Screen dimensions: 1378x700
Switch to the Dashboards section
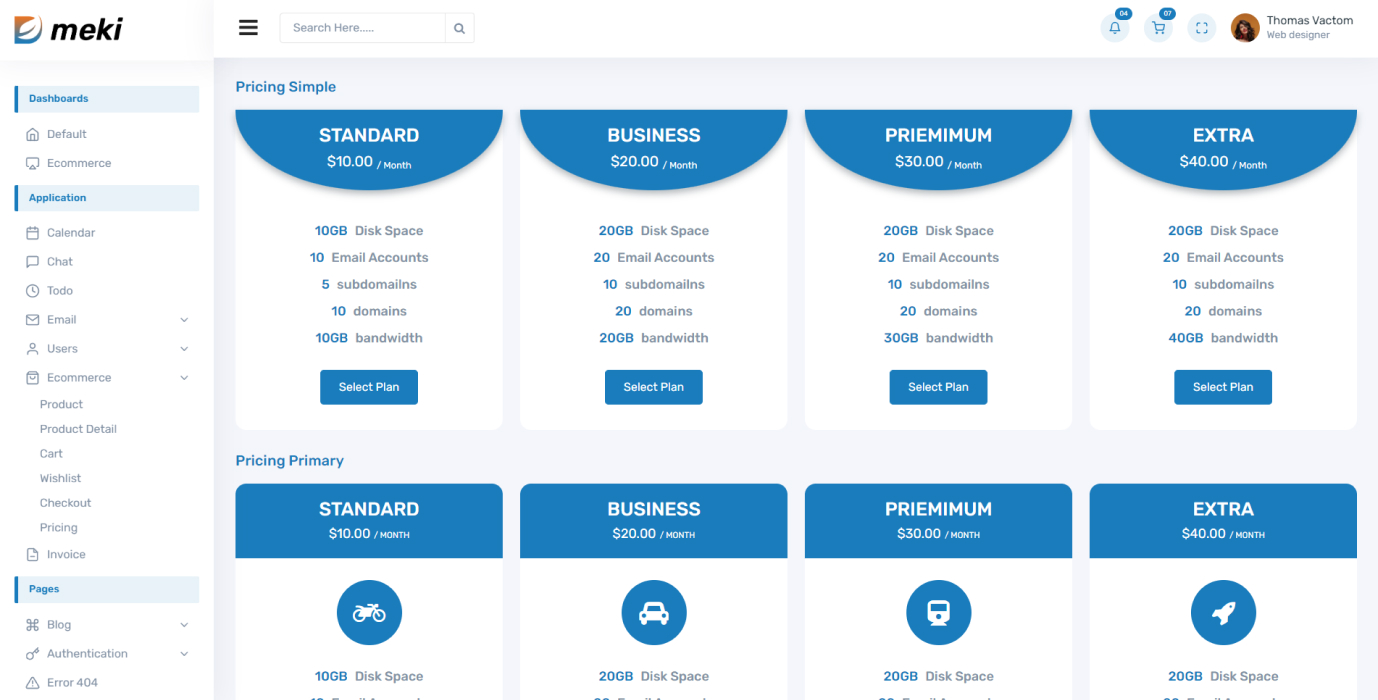pos(58,98)
